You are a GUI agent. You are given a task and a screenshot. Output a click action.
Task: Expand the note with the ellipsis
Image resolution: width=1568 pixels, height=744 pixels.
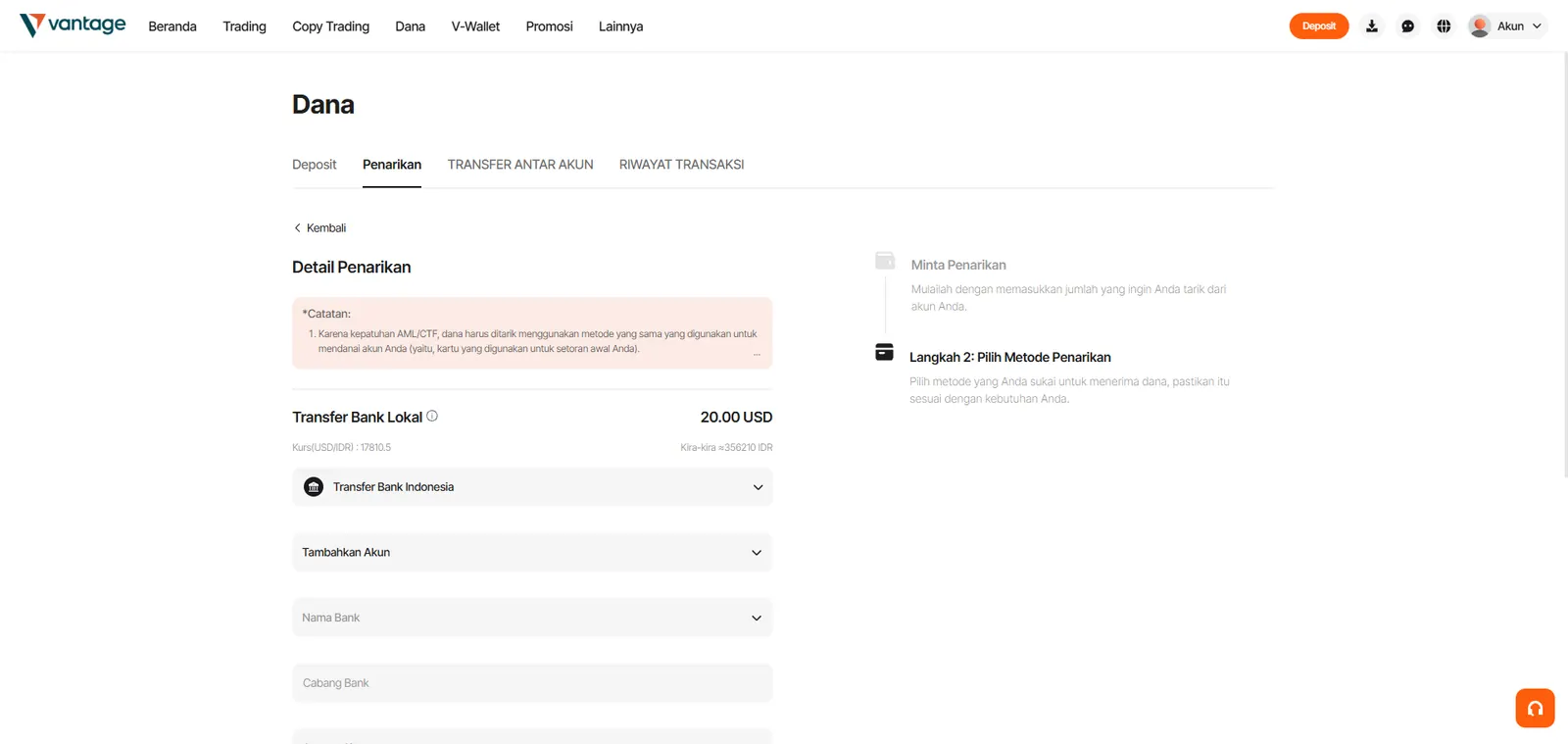pyautogui.click(x=757, y=354)
